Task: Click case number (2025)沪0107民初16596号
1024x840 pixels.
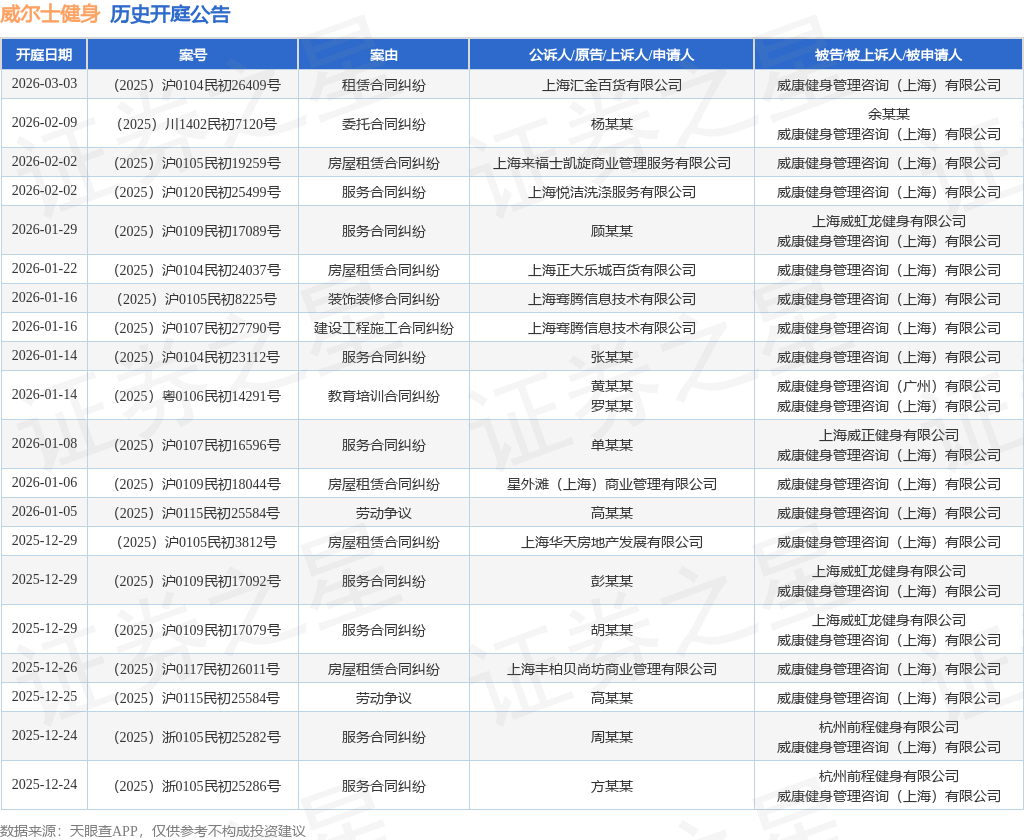Action: point(197,445)
